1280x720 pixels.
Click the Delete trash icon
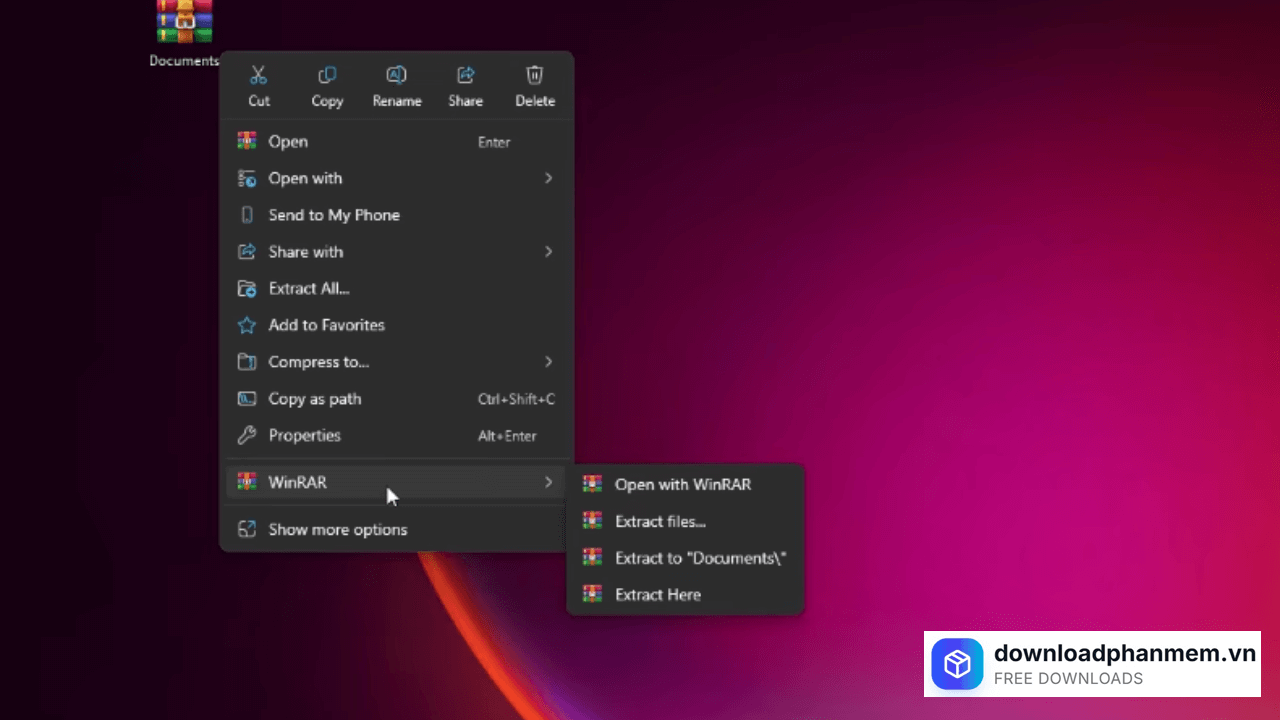click(x=535, y=75)
